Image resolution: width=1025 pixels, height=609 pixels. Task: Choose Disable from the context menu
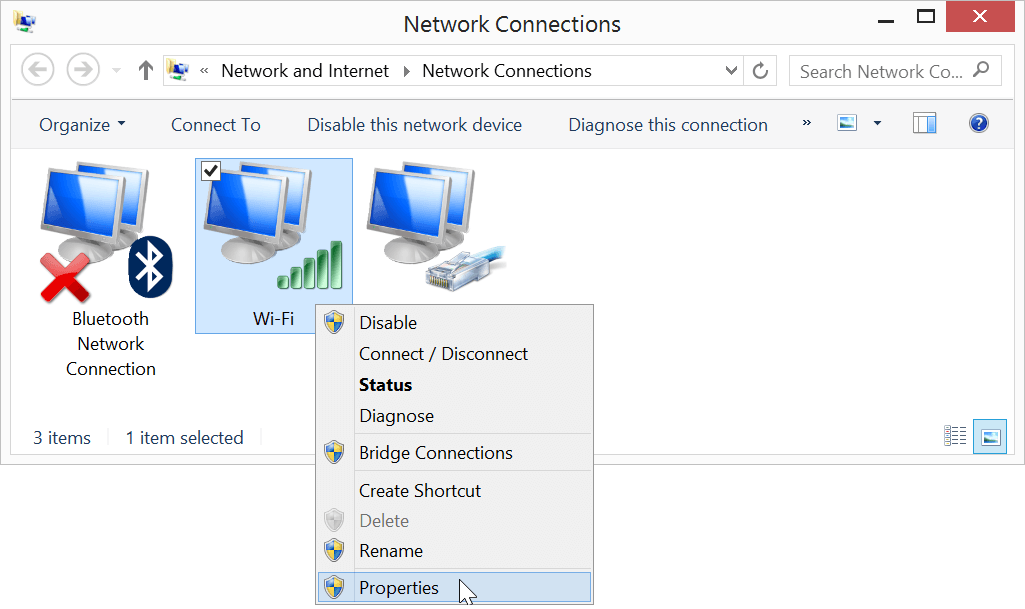tap(388, 322)
